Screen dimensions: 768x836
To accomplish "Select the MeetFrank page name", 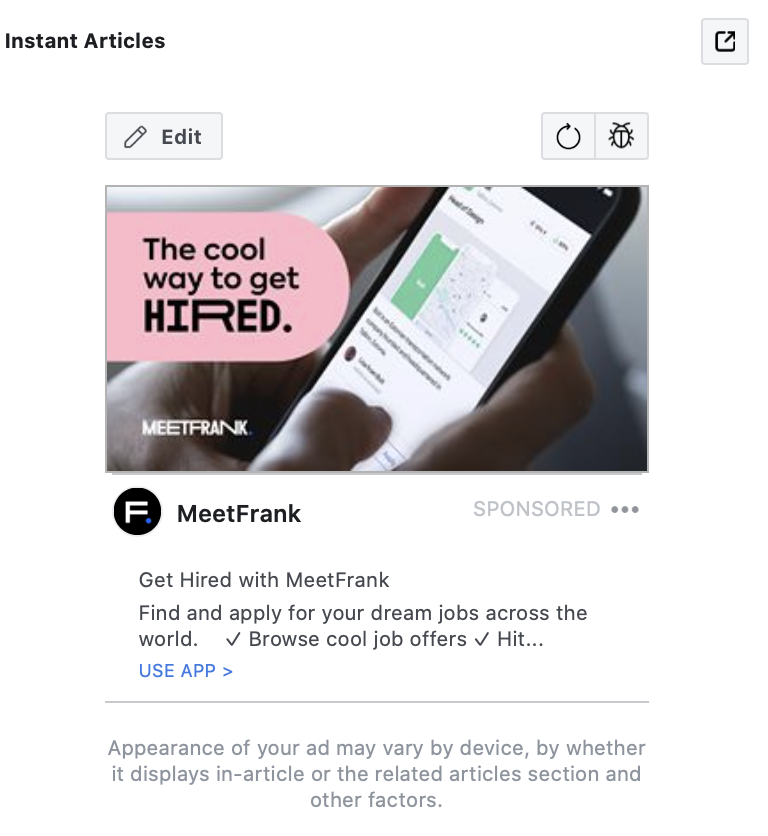I will (238, 513).
